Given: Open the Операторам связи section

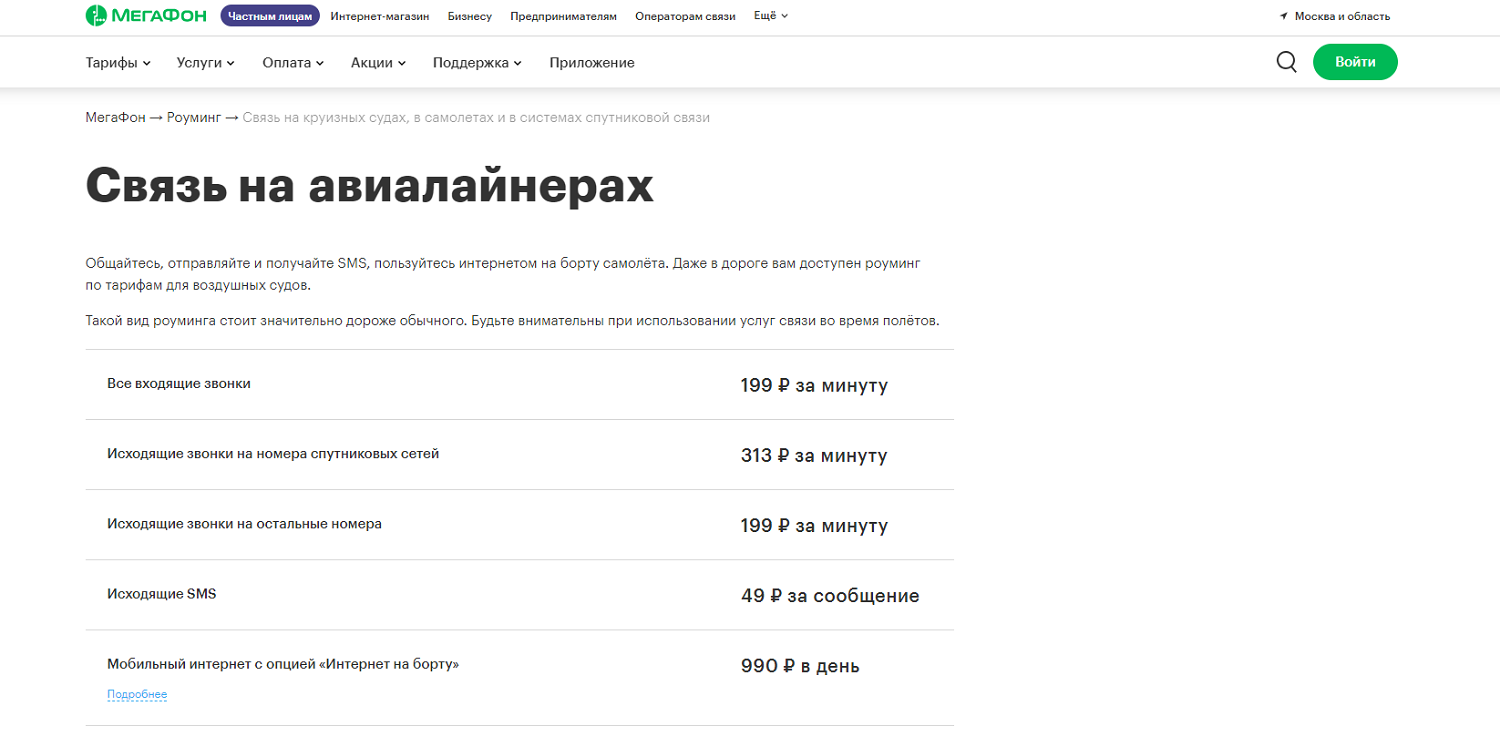Looking at the screenshot, I should (x=685, y=16).
